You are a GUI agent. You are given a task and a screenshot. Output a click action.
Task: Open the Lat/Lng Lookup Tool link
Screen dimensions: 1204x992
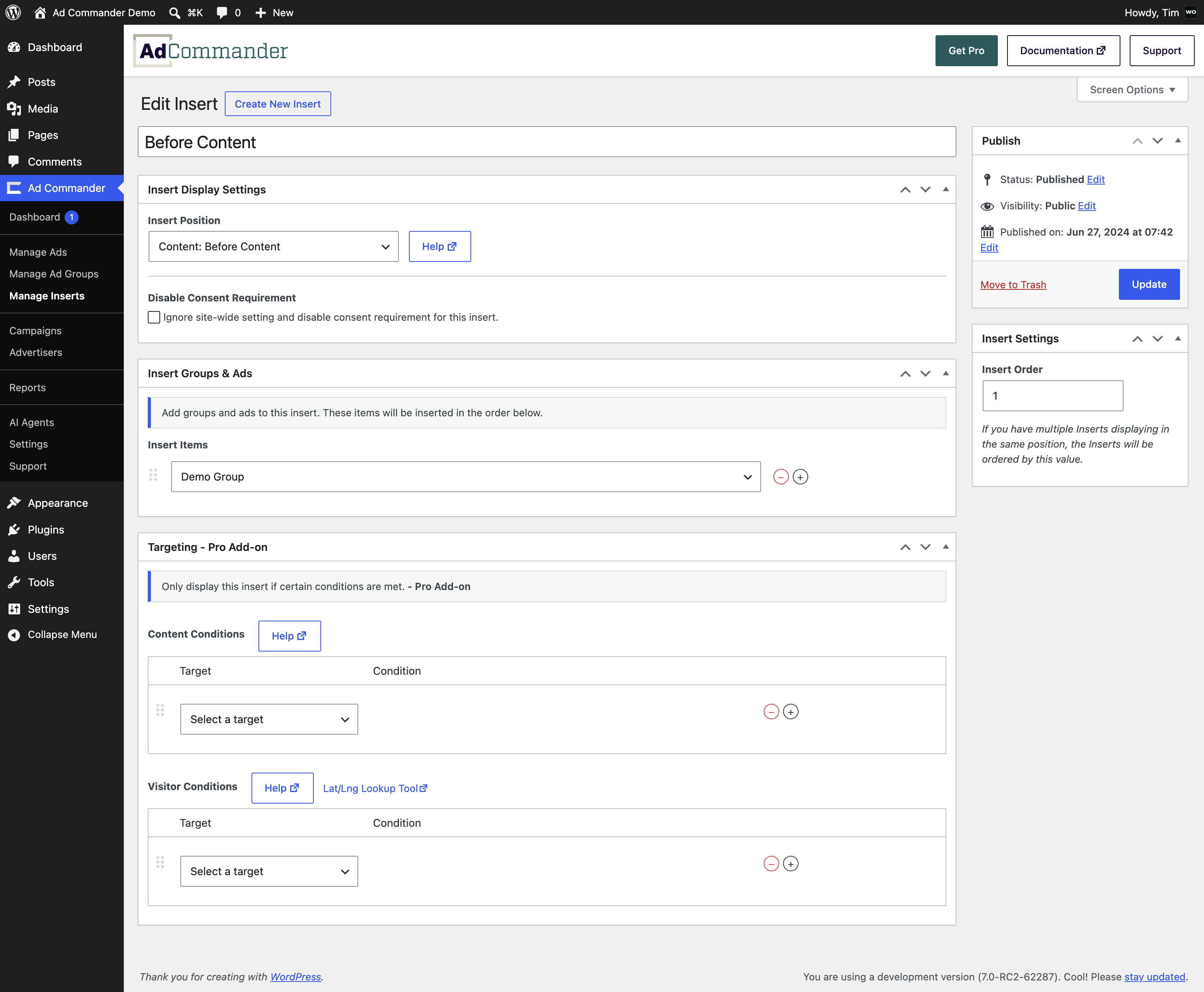pyautogui.click(x=375, y=788)
